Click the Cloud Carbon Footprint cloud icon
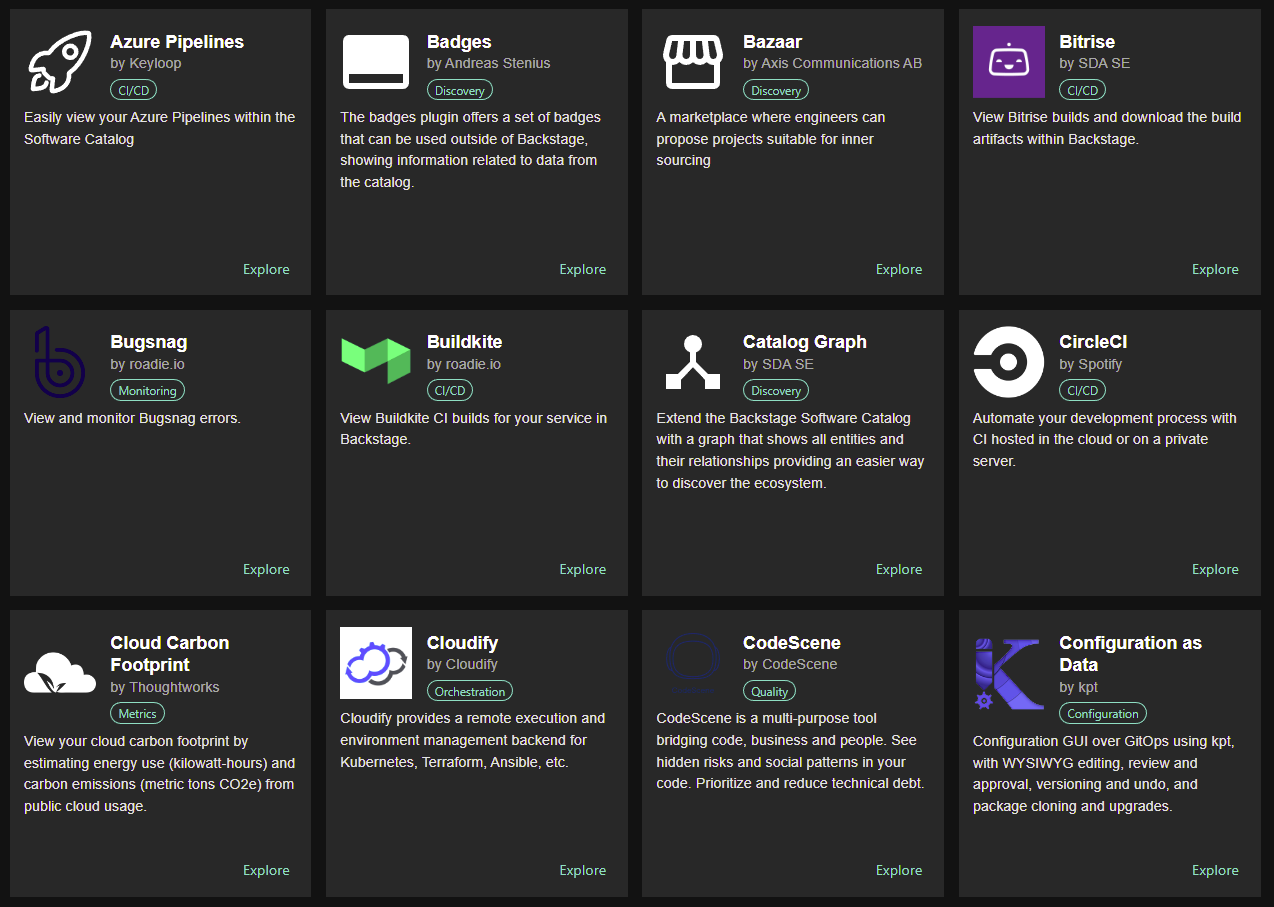The height and width of the screenshot is (907, 1274). tap(60, 673)
